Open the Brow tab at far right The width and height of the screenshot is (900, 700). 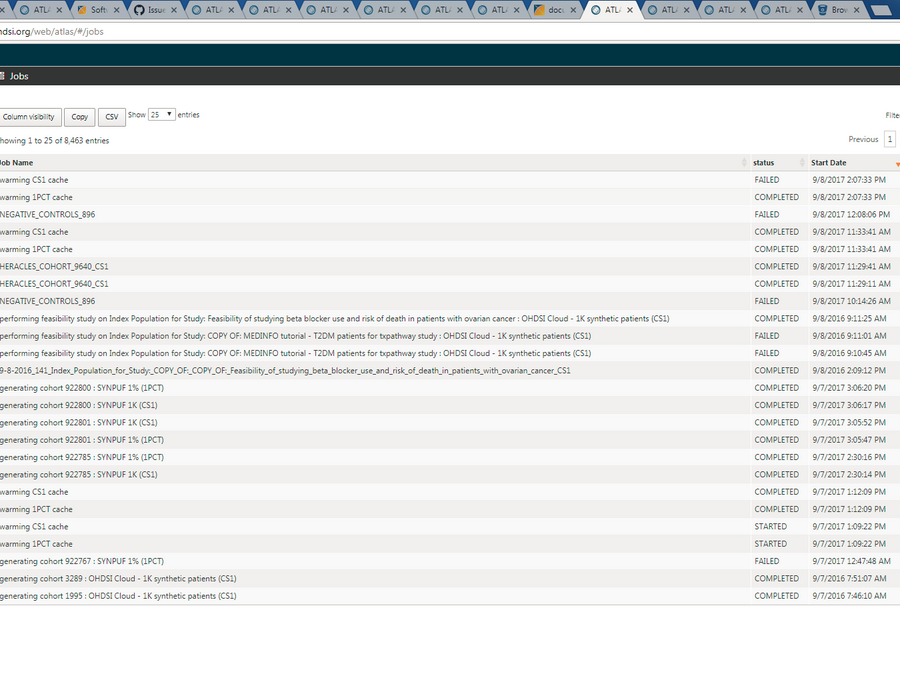(x=838, y=10)
